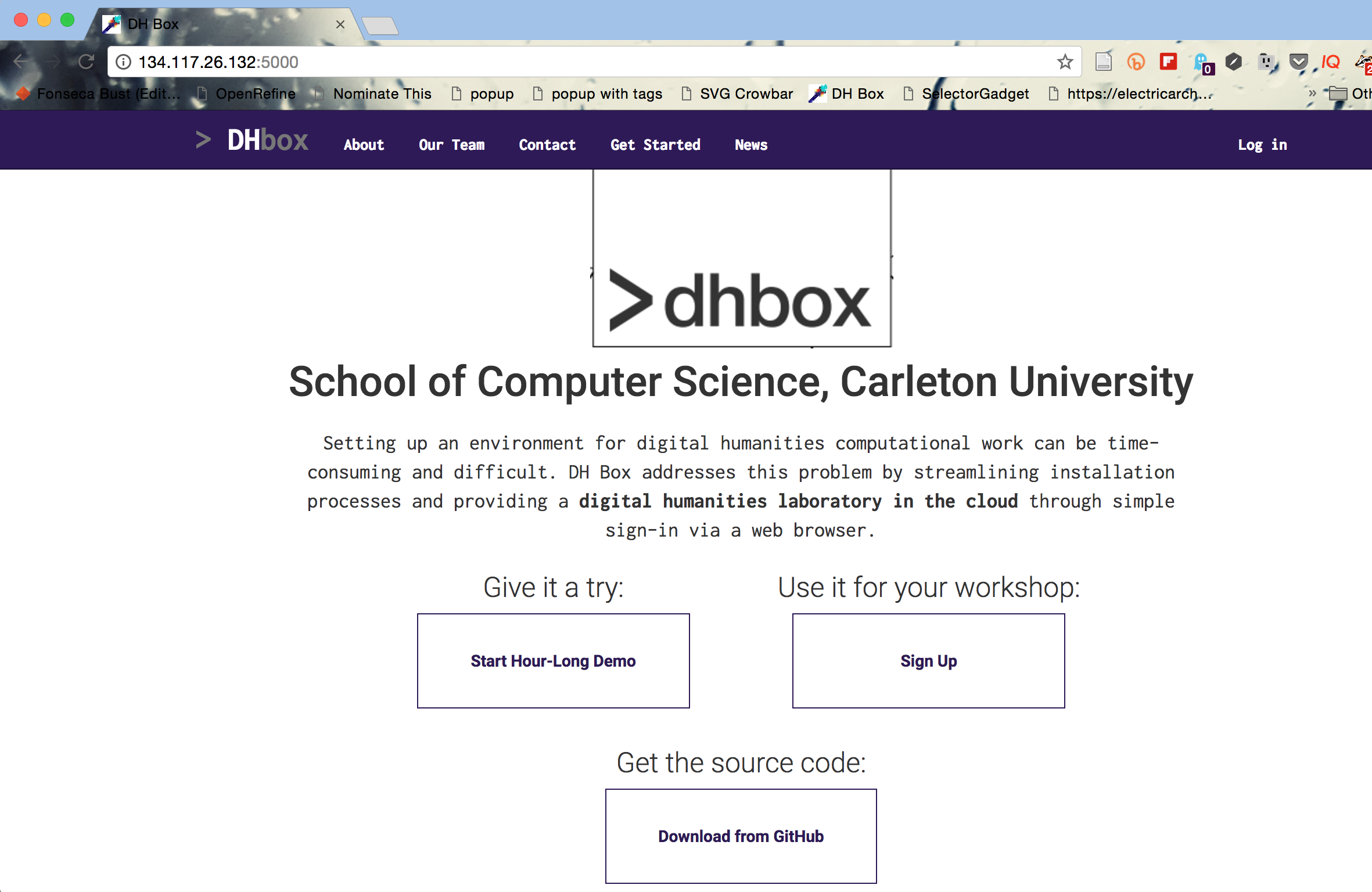Bookmark this page with the star icon

(x=1065, y=62)
